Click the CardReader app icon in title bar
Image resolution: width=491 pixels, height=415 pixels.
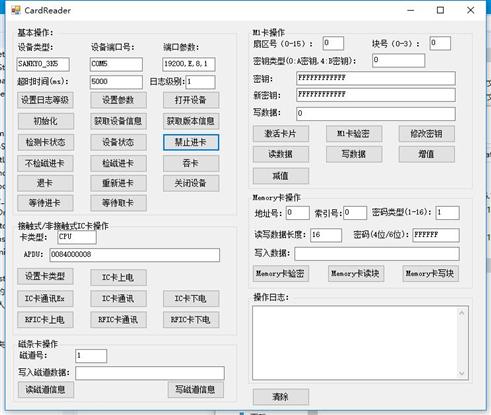[x=16, y=10]
